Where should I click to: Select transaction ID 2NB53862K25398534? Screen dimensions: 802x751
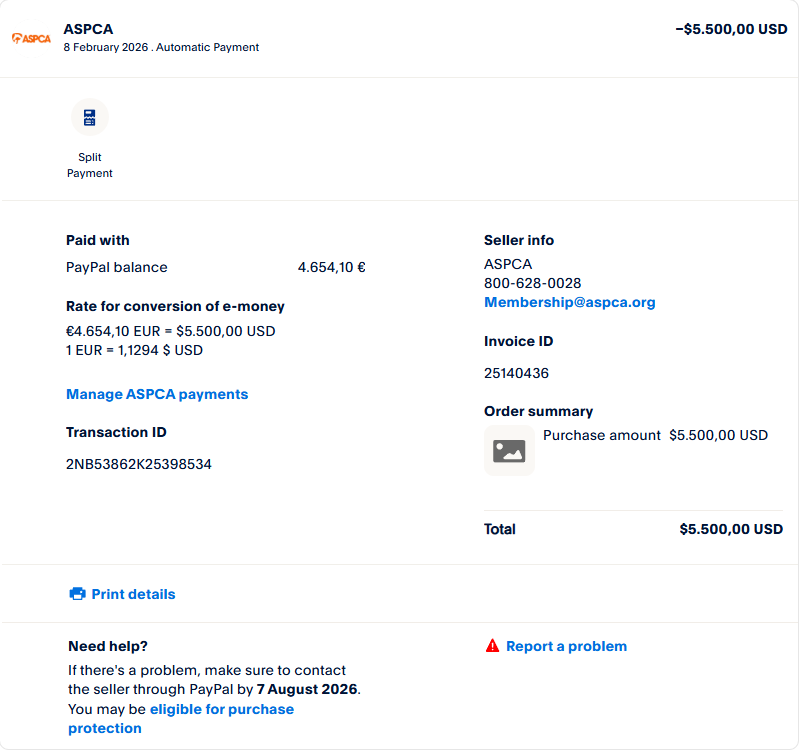(x=139, y=464)
